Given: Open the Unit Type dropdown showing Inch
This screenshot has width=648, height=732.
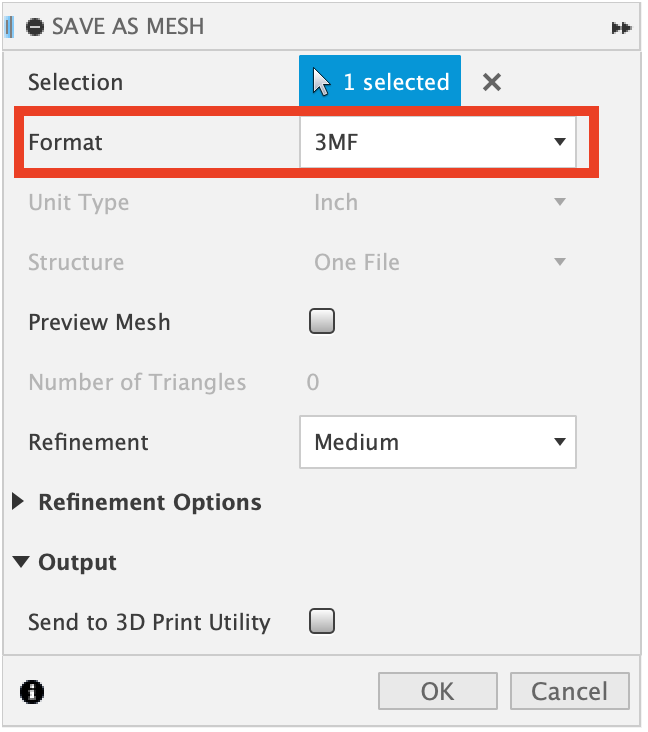Looking at the screenshot, I should point(437,202).
